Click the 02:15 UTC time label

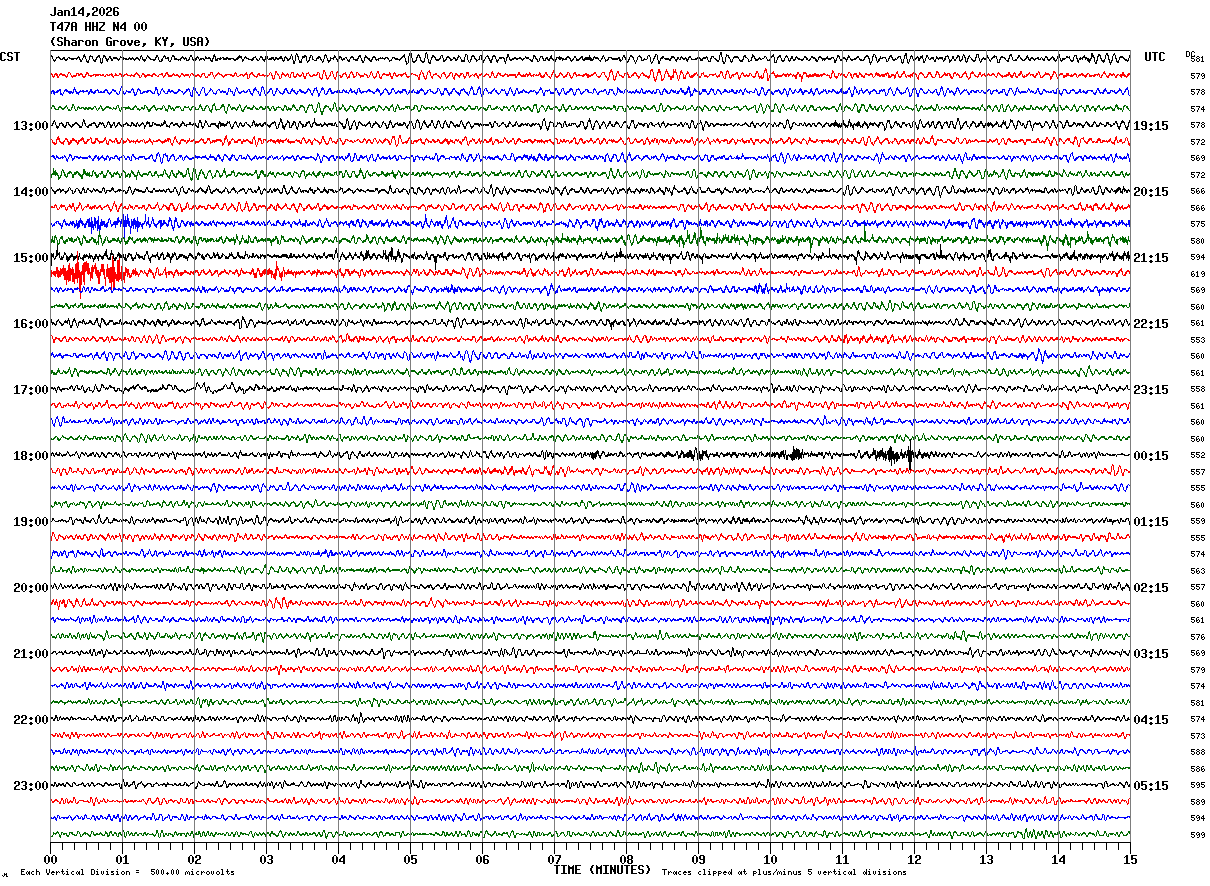pos(1151,588)
